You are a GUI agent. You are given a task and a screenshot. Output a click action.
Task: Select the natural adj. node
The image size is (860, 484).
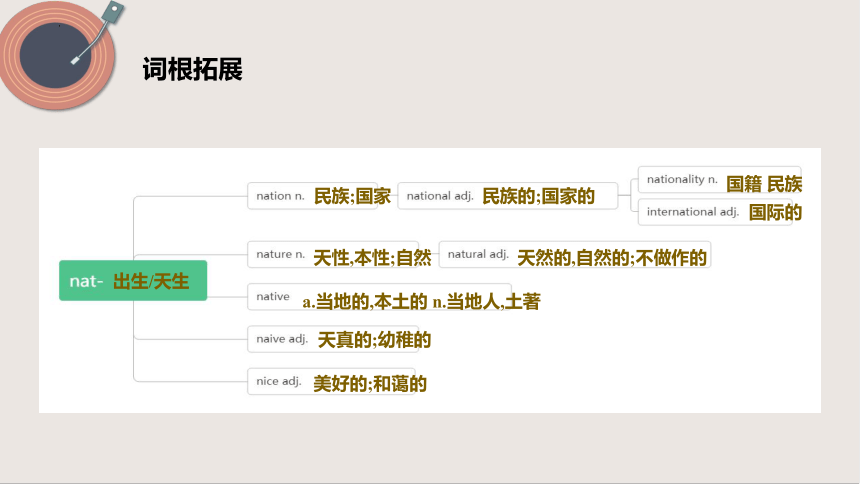575,254
